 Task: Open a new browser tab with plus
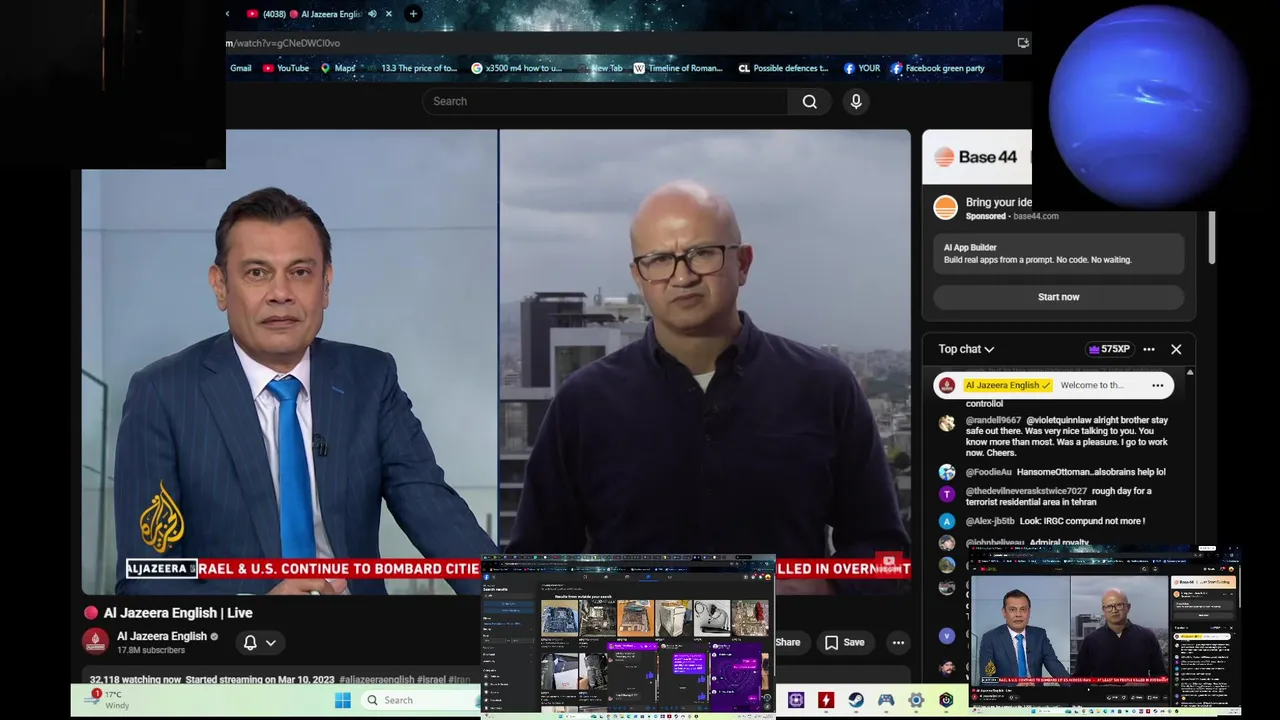(413, 14)
